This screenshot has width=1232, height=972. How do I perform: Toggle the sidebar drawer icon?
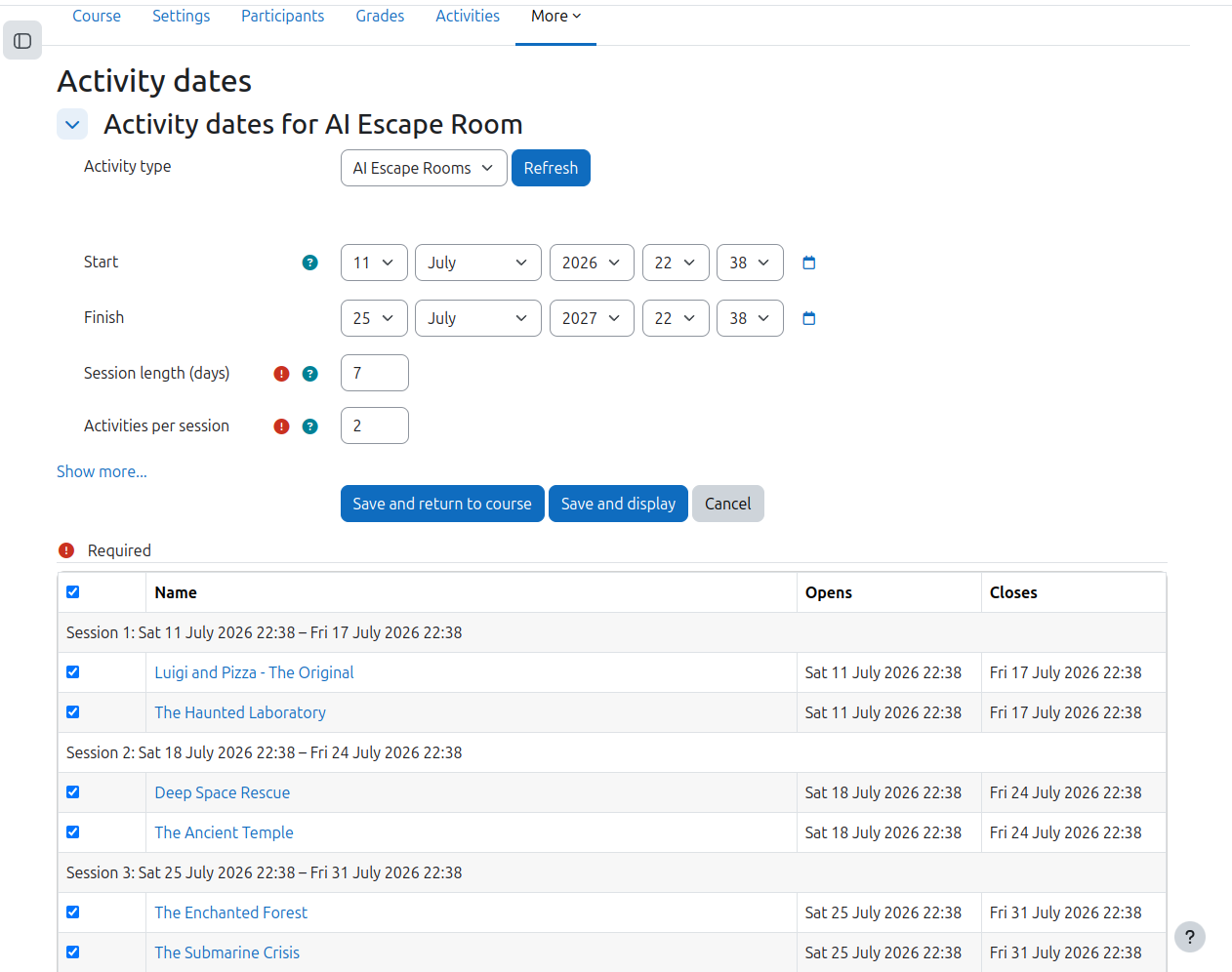coord(22,41)
